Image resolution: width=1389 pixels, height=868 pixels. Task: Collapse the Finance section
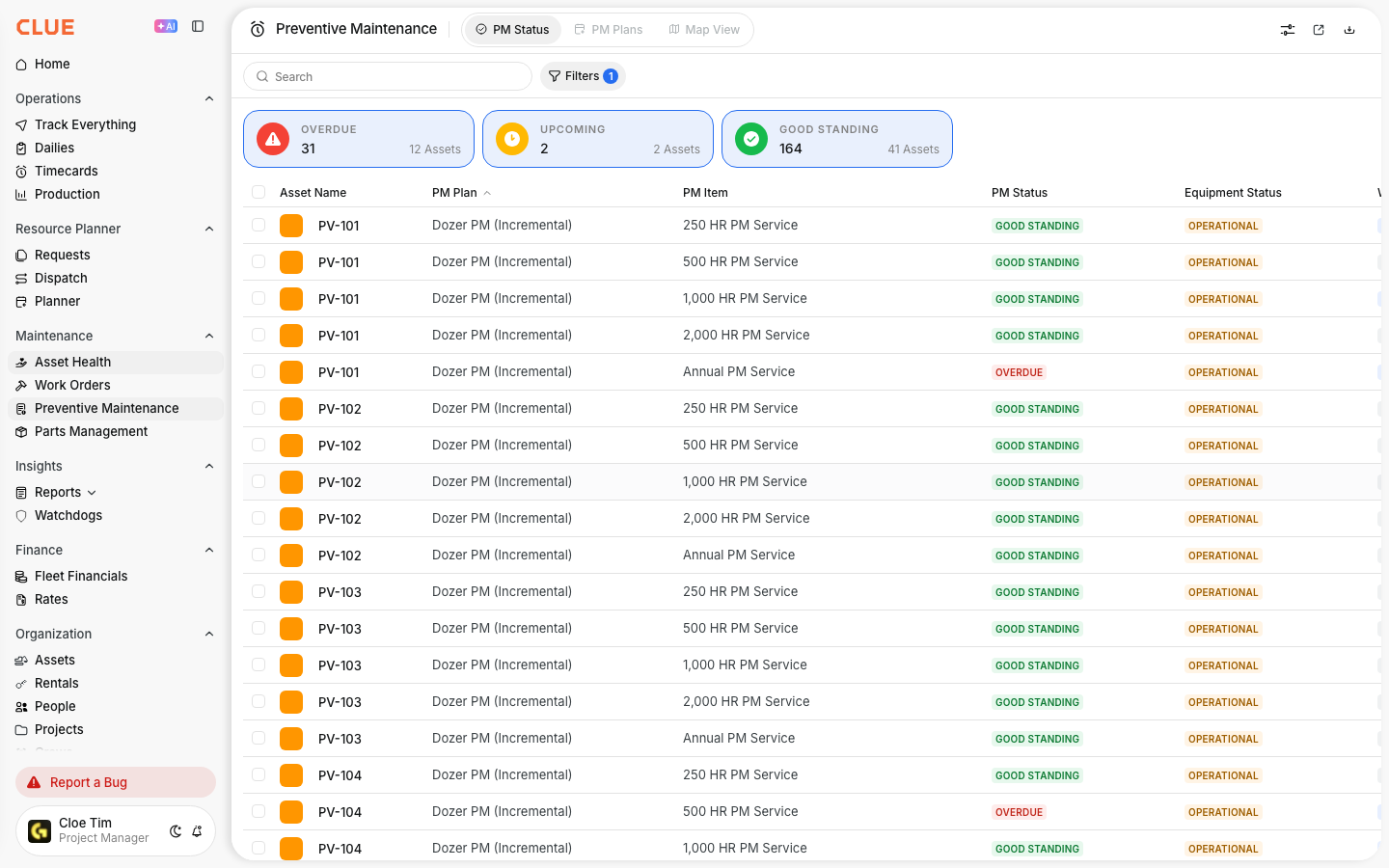209,550
